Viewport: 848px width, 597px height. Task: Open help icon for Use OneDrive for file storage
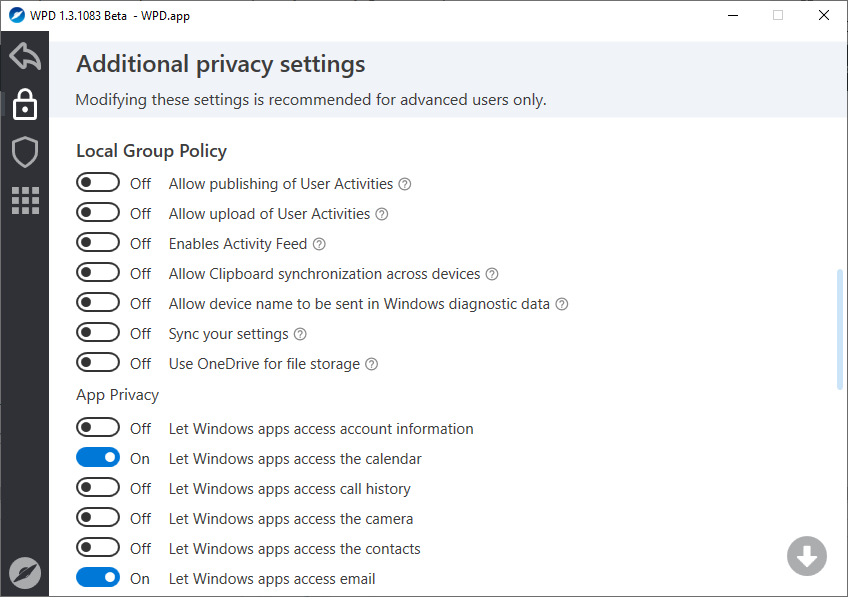tap(371, 364)
